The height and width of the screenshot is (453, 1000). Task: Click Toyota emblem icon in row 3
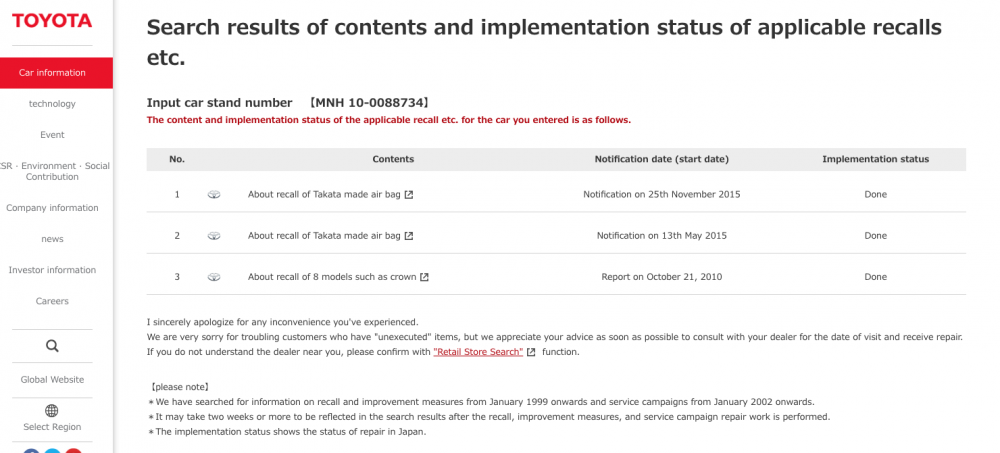[214, 278]
